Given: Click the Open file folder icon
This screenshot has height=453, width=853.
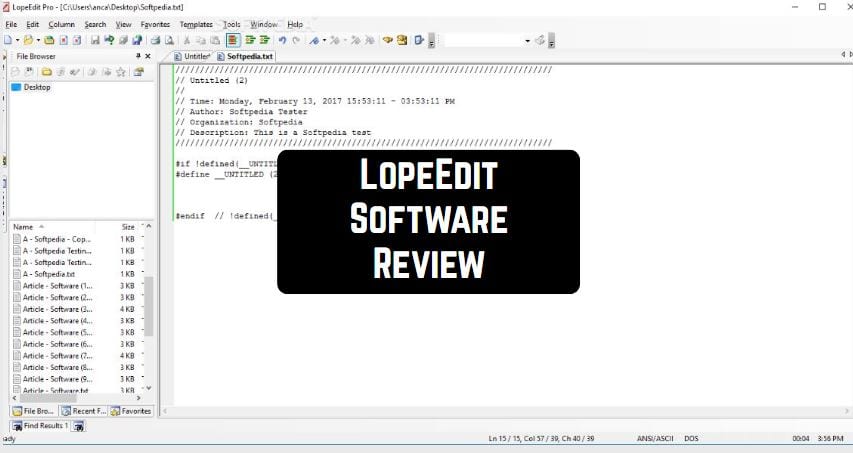Looking at the screenshot, I should (x=28, y=40).
